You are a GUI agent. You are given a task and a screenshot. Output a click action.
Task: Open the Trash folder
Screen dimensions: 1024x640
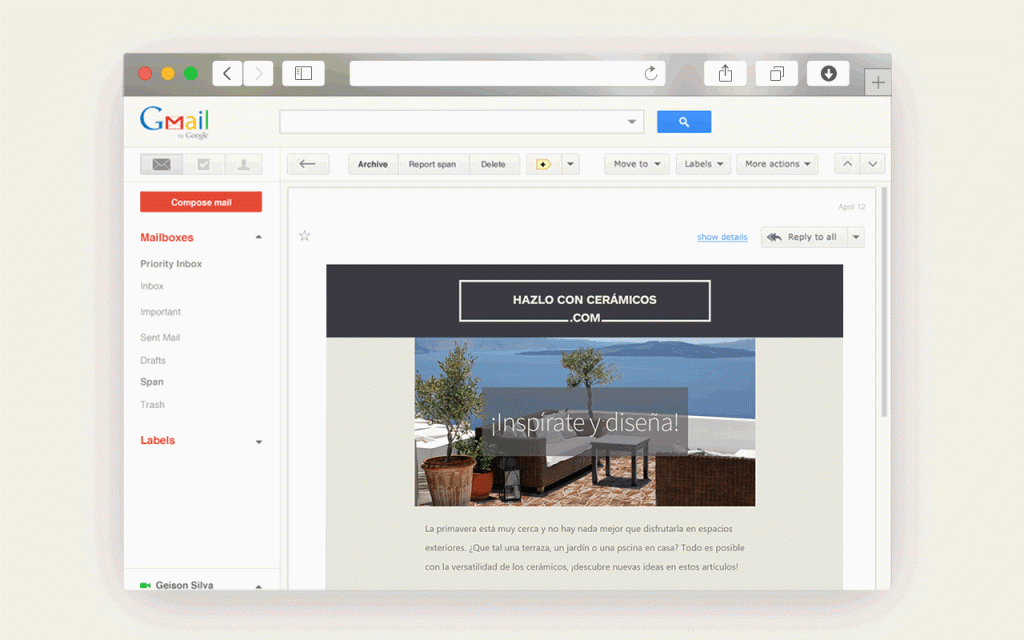point(152,405)
